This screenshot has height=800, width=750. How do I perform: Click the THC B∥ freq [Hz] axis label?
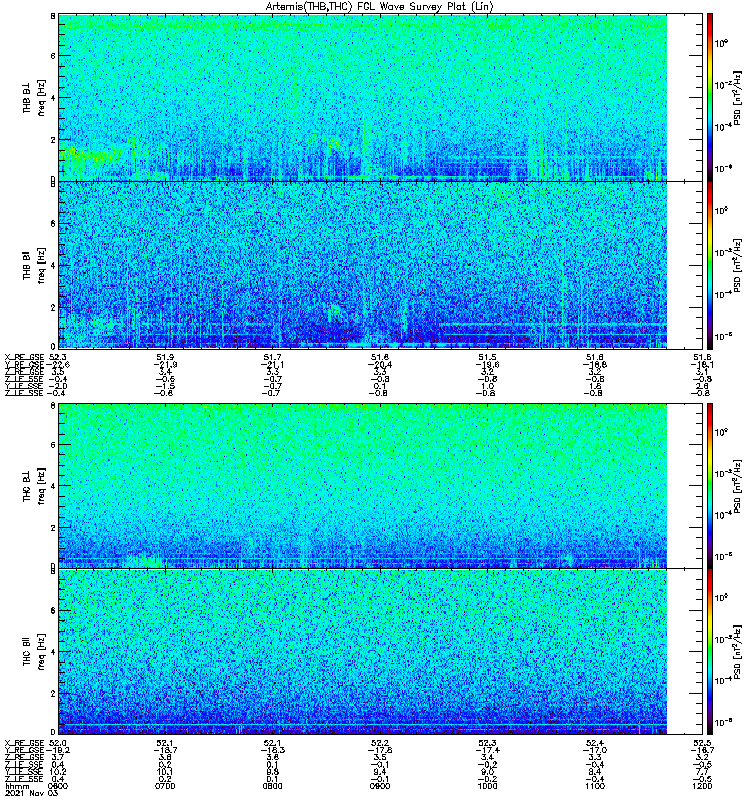(34, 652)
